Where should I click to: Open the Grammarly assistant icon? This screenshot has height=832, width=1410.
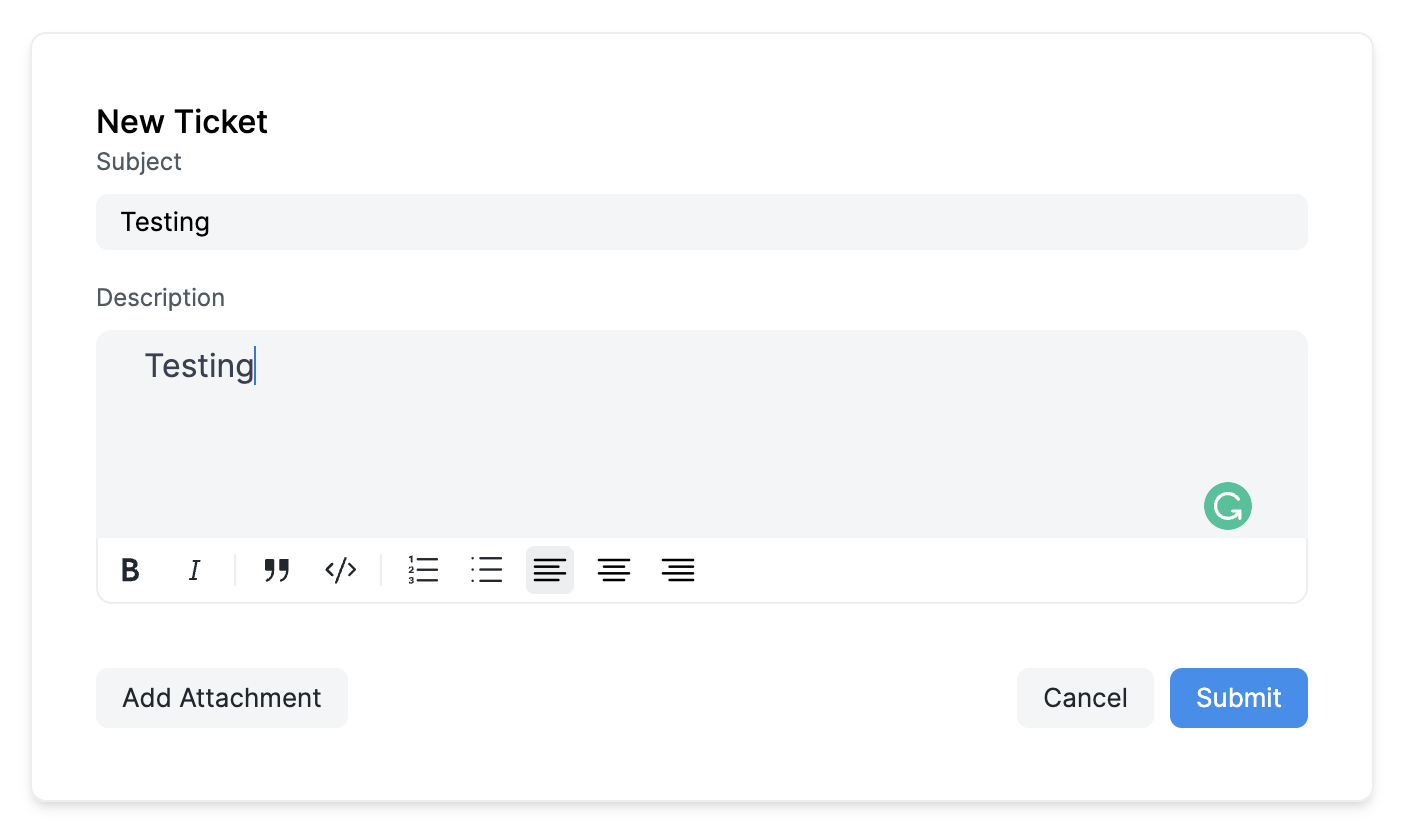coord(1227,506)
